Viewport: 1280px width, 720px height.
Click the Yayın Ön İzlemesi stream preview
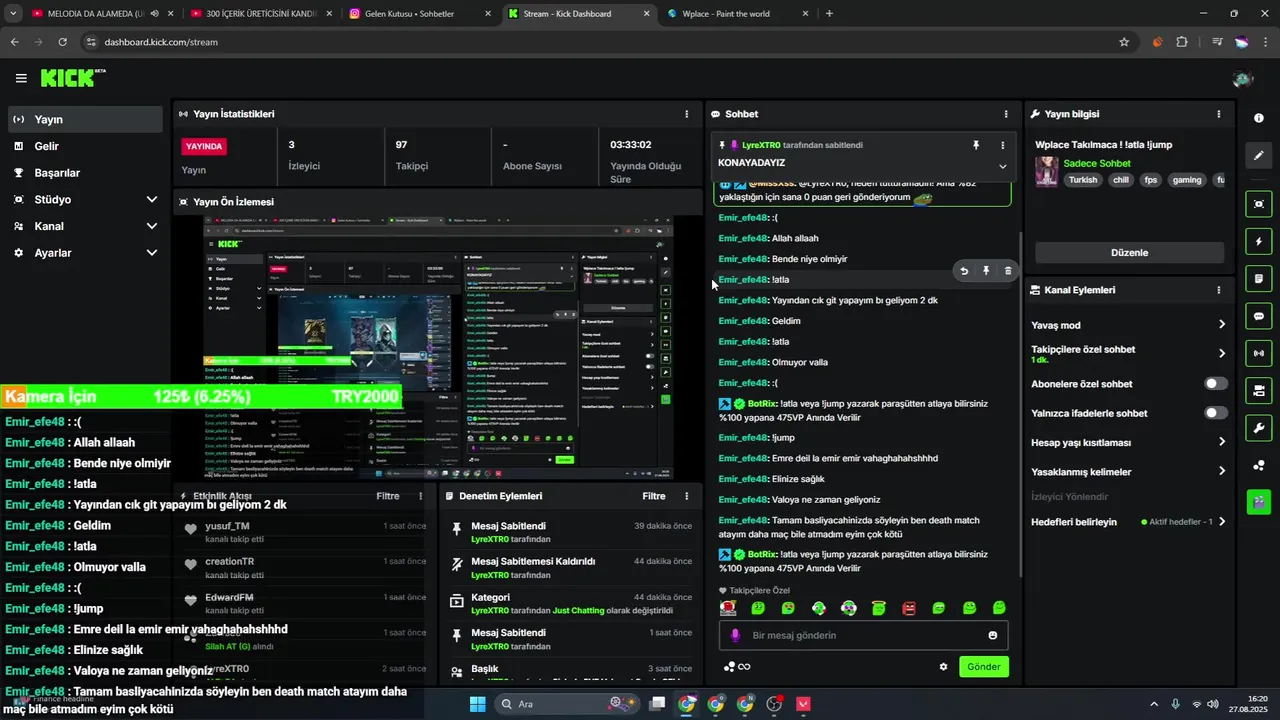tap(438, 348)
